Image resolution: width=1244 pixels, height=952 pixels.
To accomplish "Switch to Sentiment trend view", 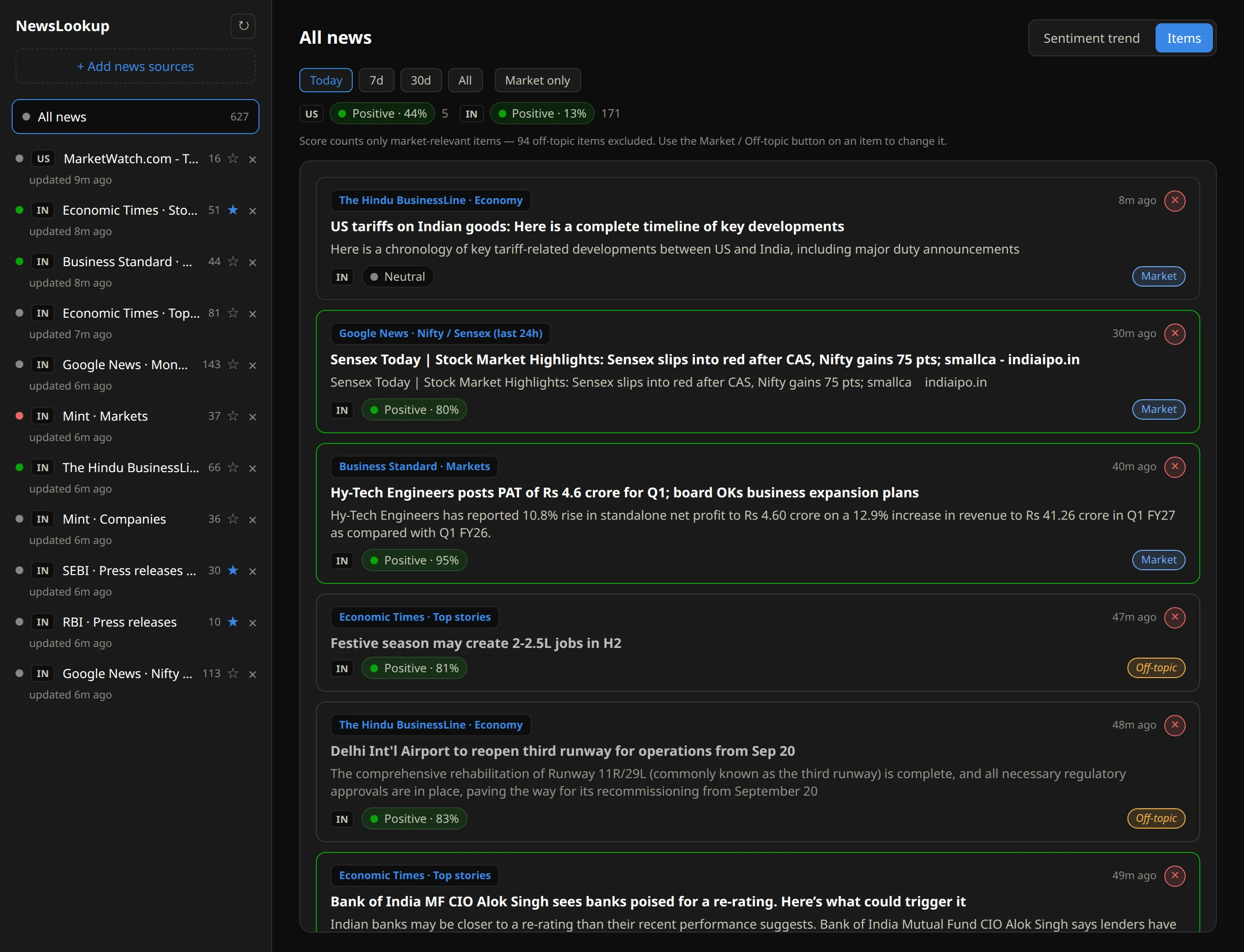I will 1091,38.
